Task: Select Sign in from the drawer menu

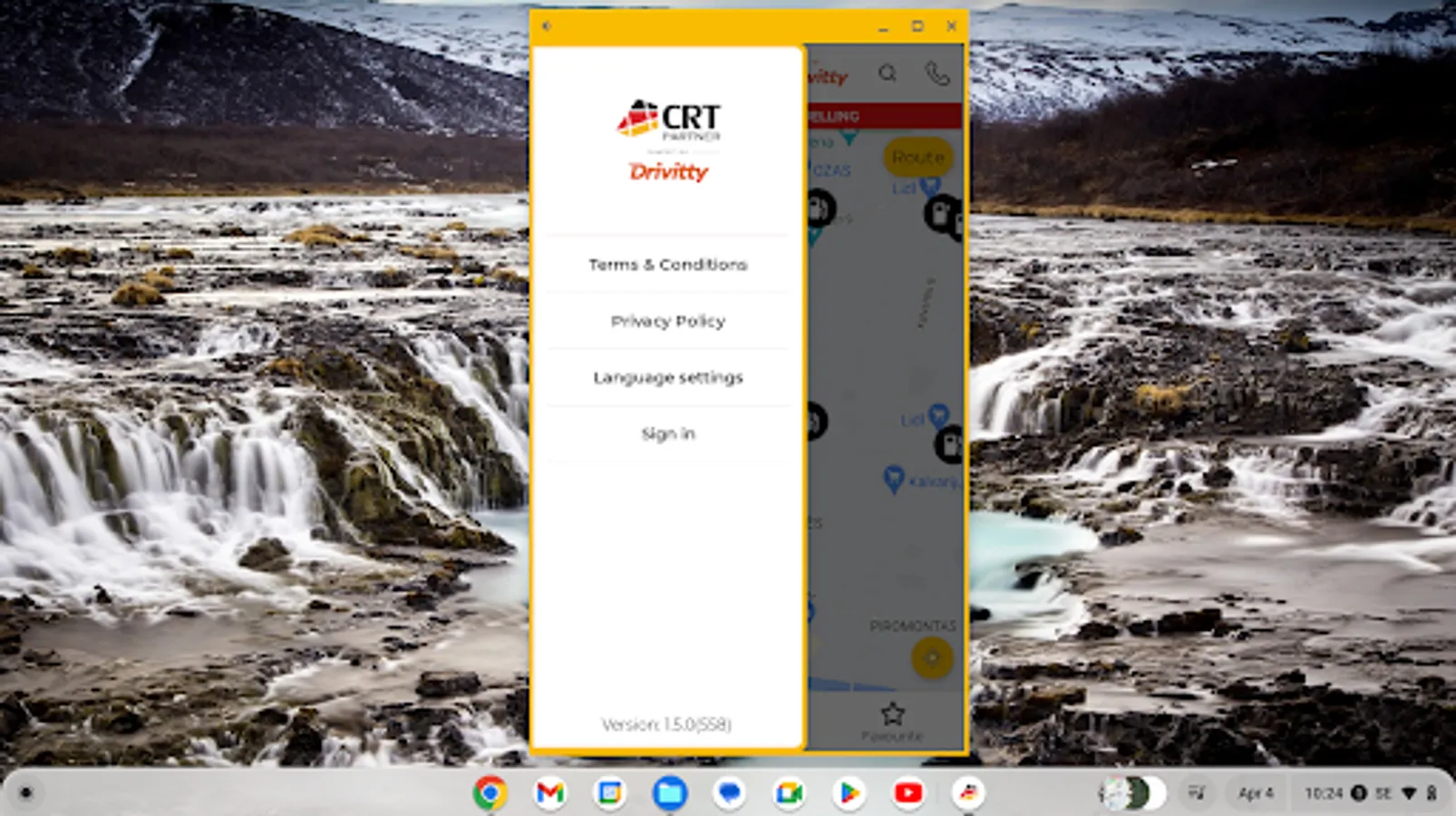Action: click(x=668, y=433)
